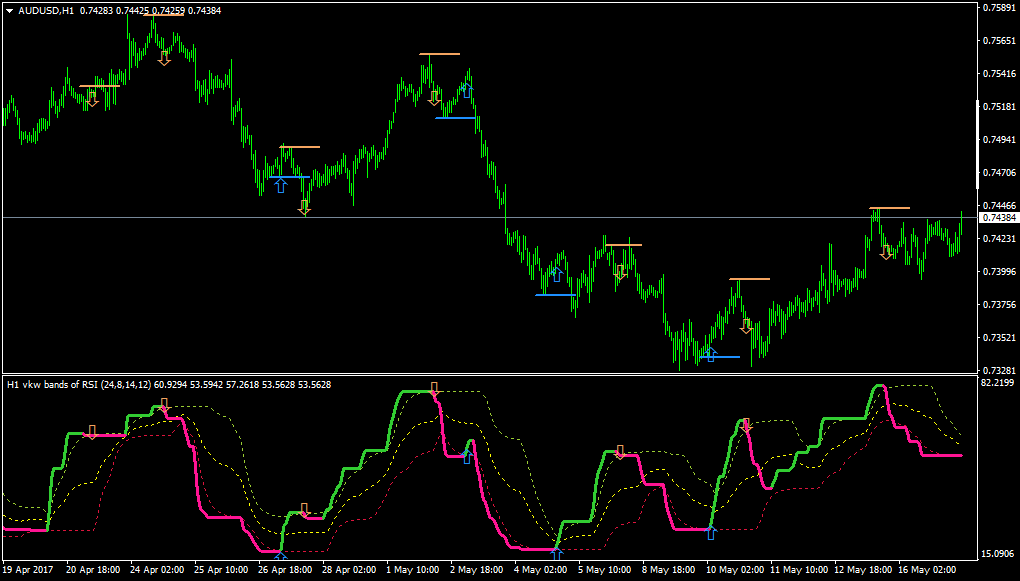Select the horizontal grey bid price line

(x=489, y=217)
